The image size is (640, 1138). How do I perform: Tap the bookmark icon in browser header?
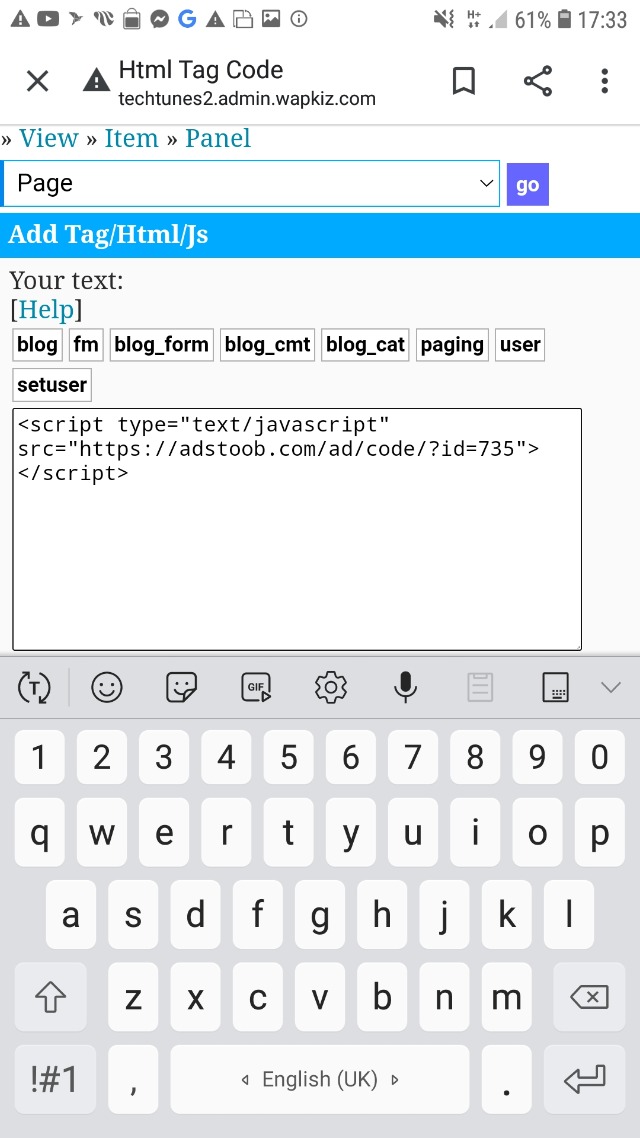(464, 81)
